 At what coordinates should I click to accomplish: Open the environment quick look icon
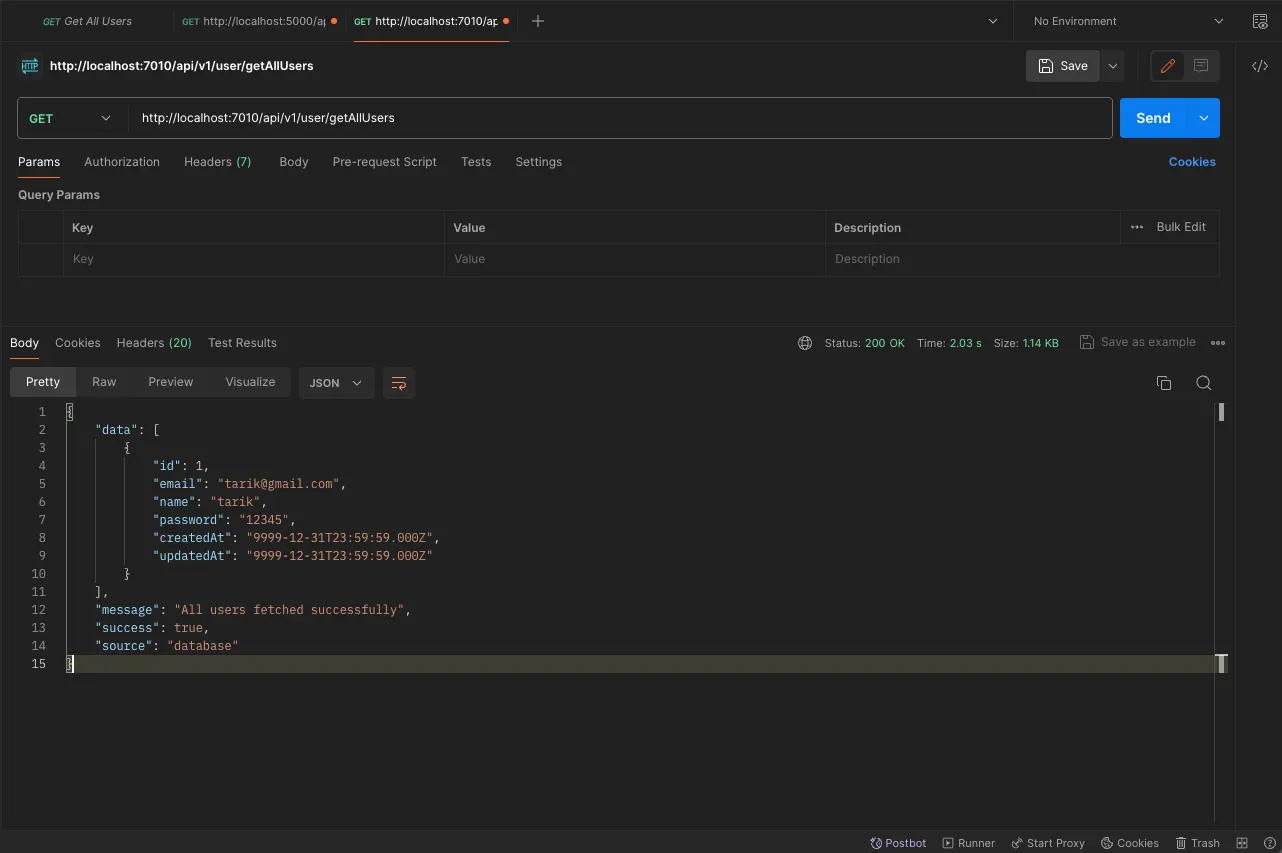(x=1260, y=21)
